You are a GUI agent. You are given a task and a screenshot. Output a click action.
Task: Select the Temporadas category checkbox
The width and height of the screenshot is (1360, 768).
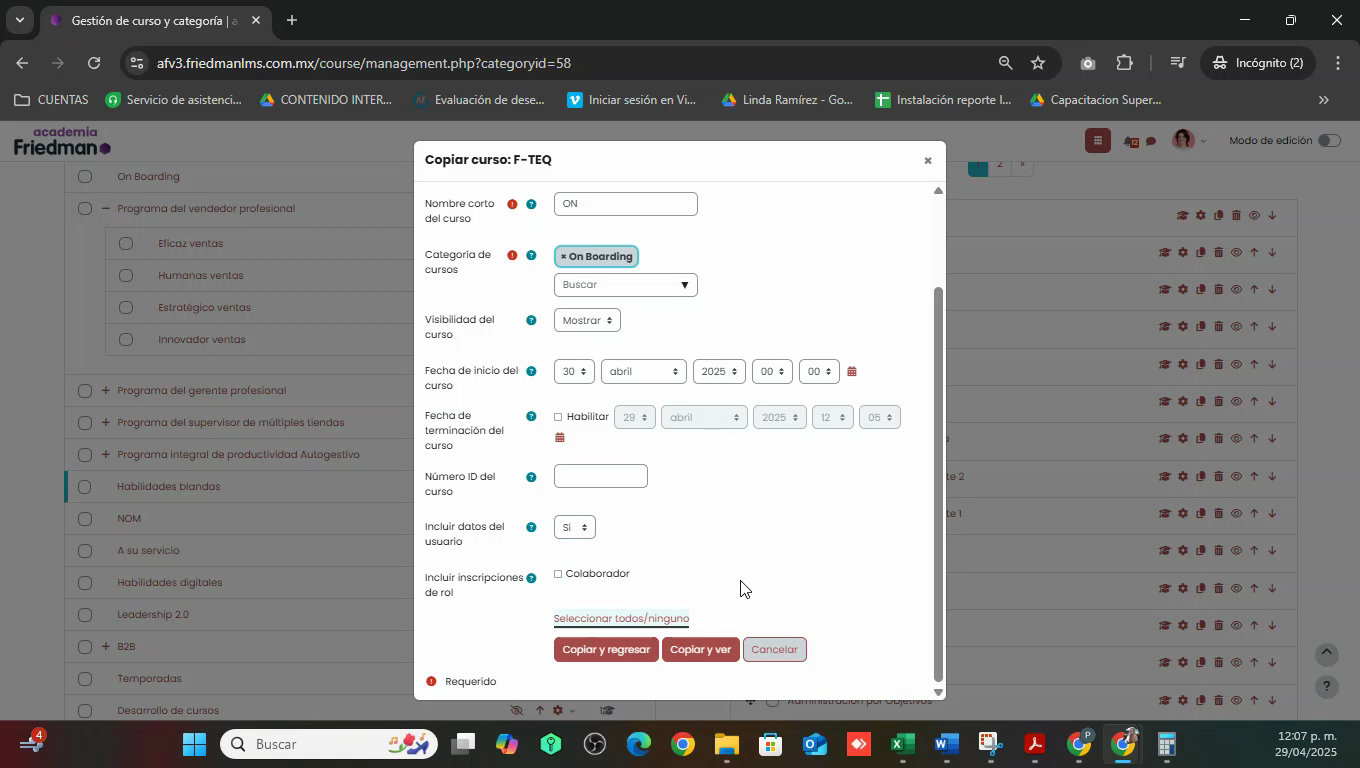[85, 679]
